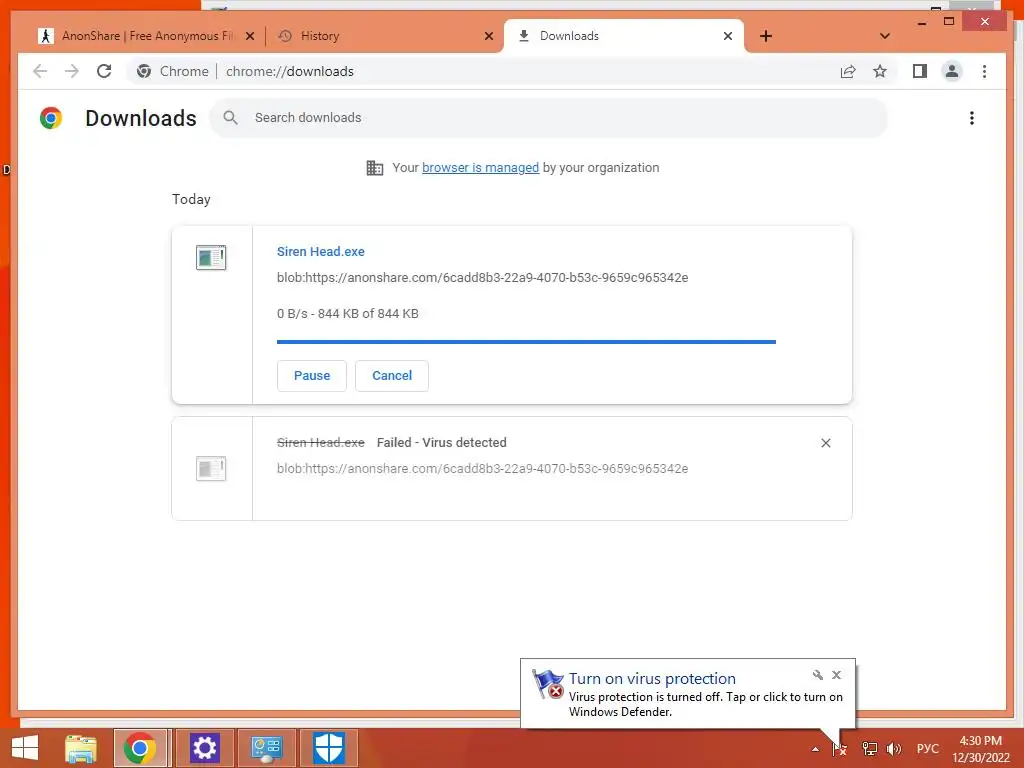
Task: Close the AnonShare tab
Action: click(249, 36)
